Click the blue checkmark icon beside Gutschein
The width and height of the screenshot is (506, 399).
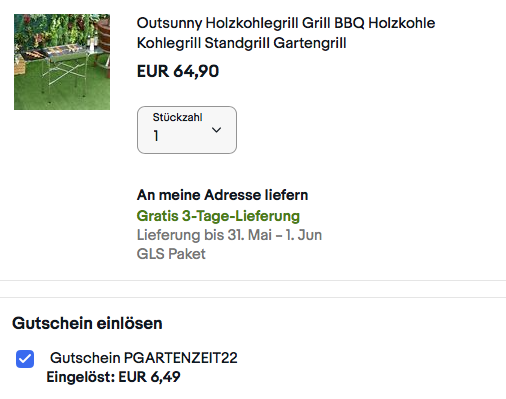(x=25, y=359)
